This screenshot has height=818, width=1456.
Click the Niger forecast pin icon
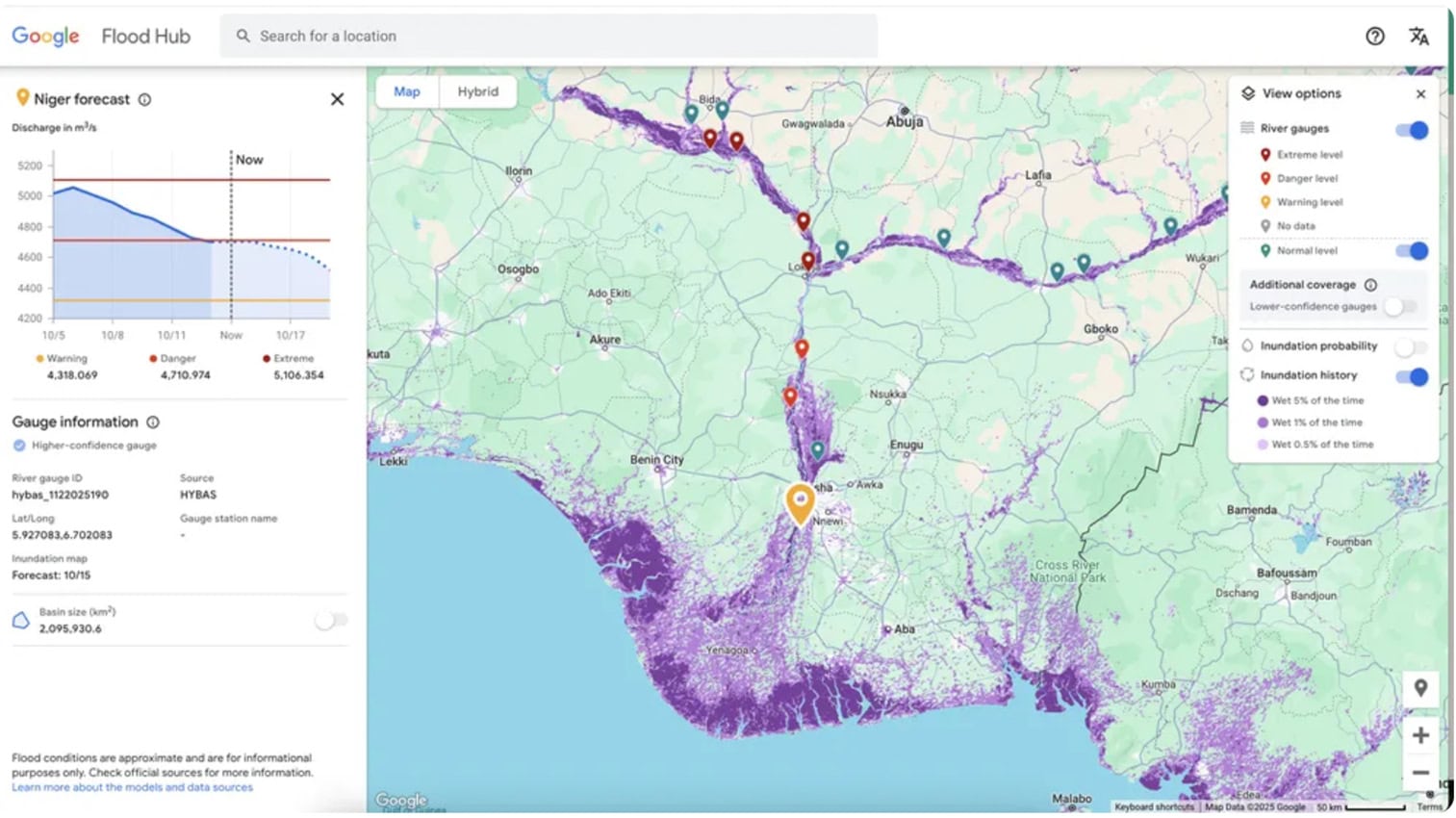(x=22, y=98)
